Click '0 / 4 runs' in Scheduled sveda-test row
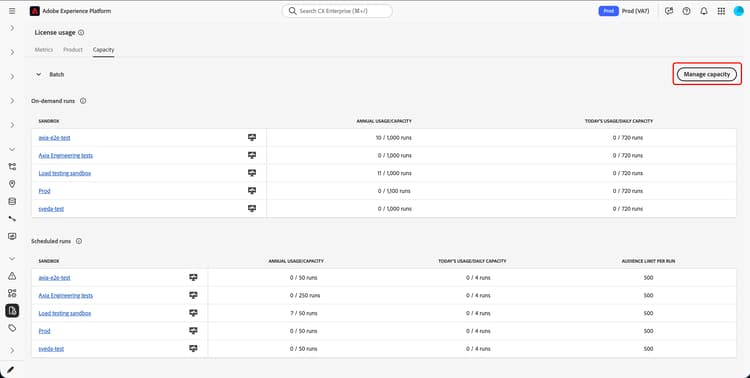 tap(478, 349)
